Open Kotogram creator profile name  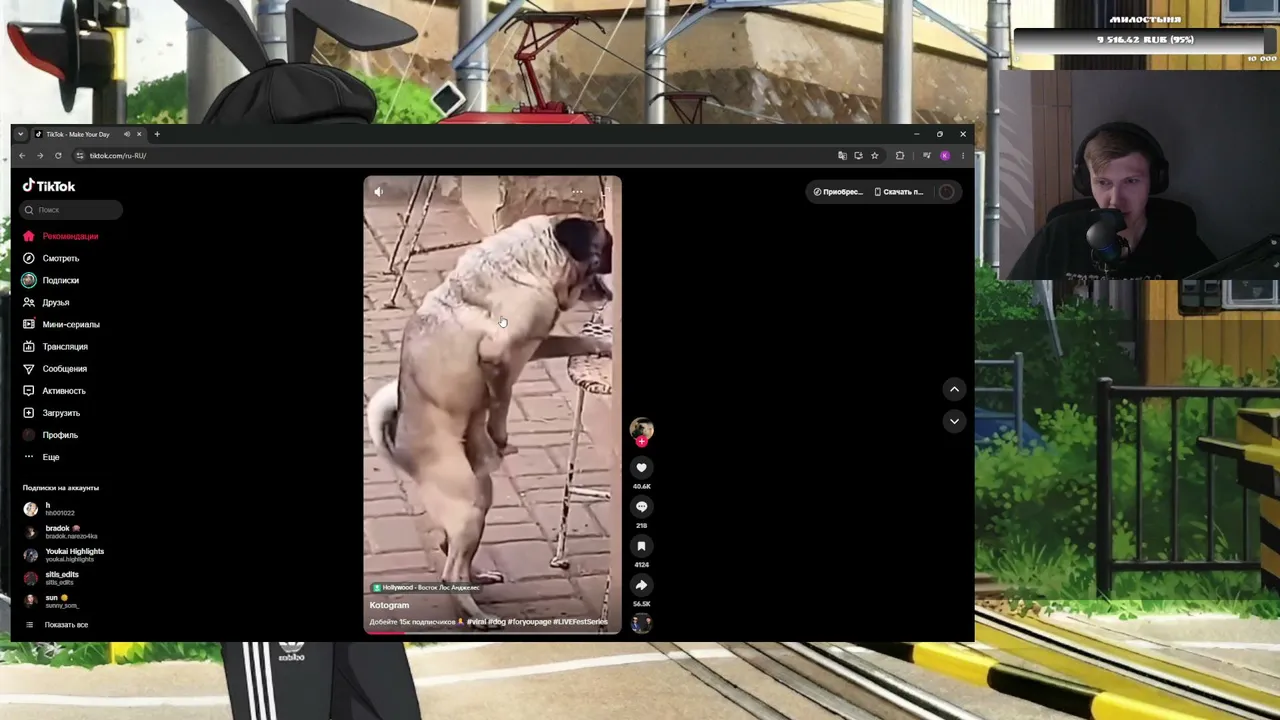[389, 605]
